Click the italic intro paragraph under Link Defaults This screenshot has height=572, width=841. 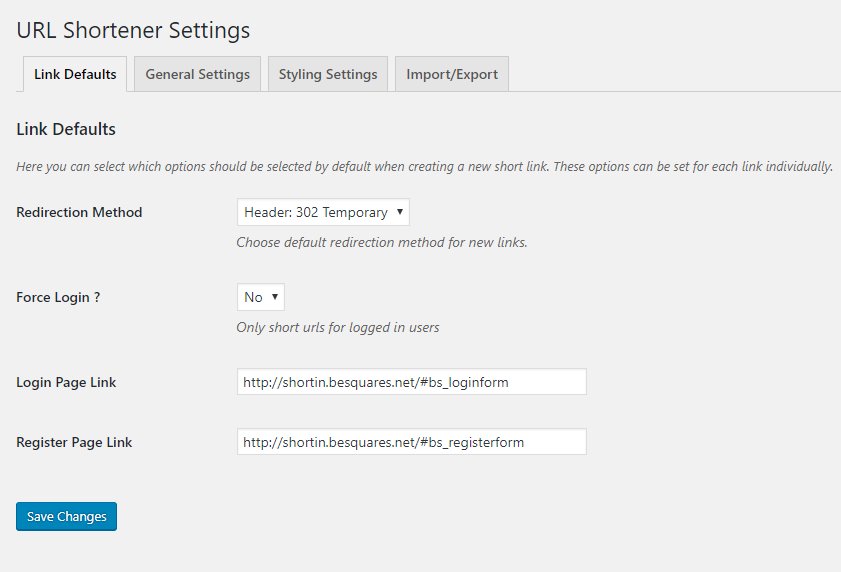(424, 166)
